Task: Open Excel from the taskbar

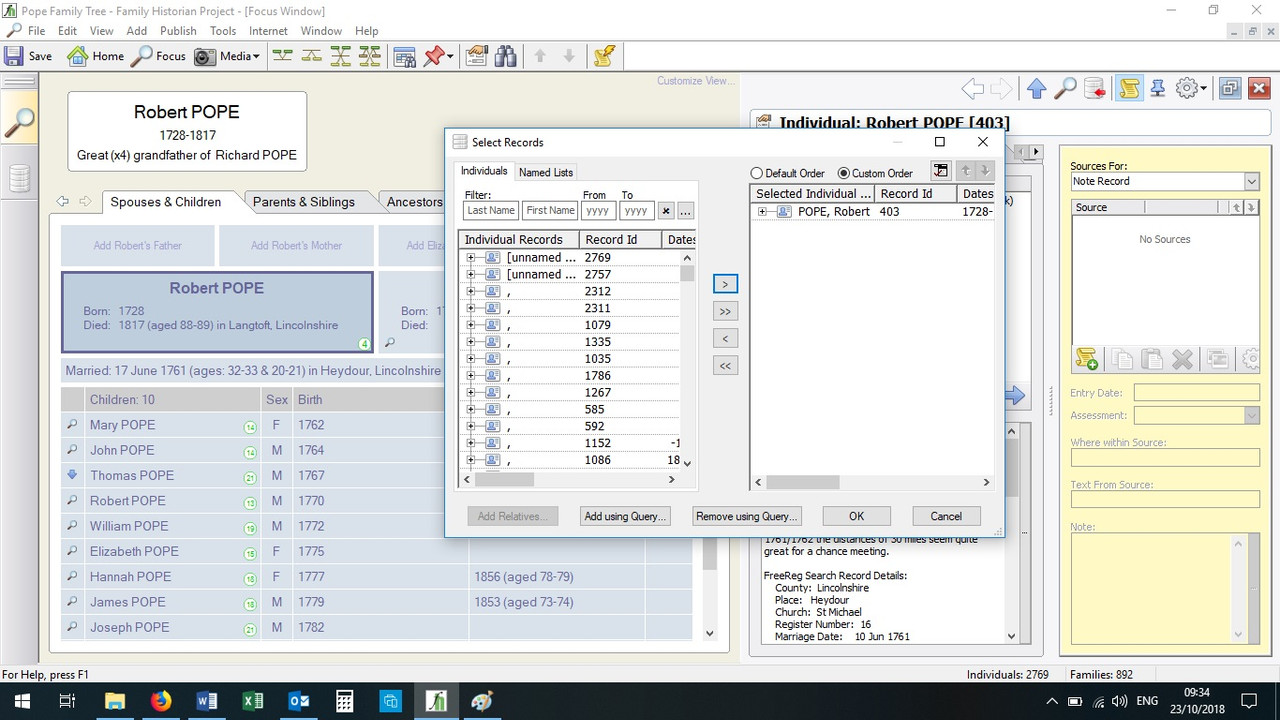Action: coord(252,701)
